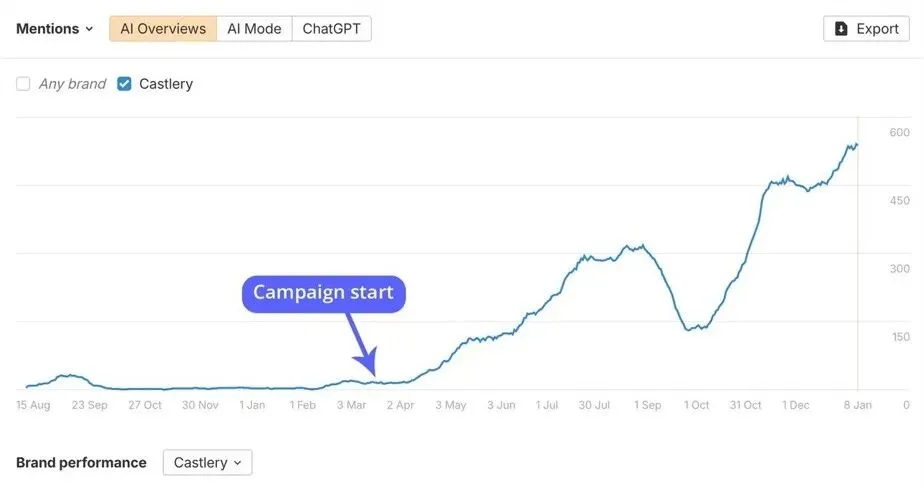The width and height of the screenshot is (924, 488).
Task: Click the 1 Oct date label
Action: coord(696,405)
